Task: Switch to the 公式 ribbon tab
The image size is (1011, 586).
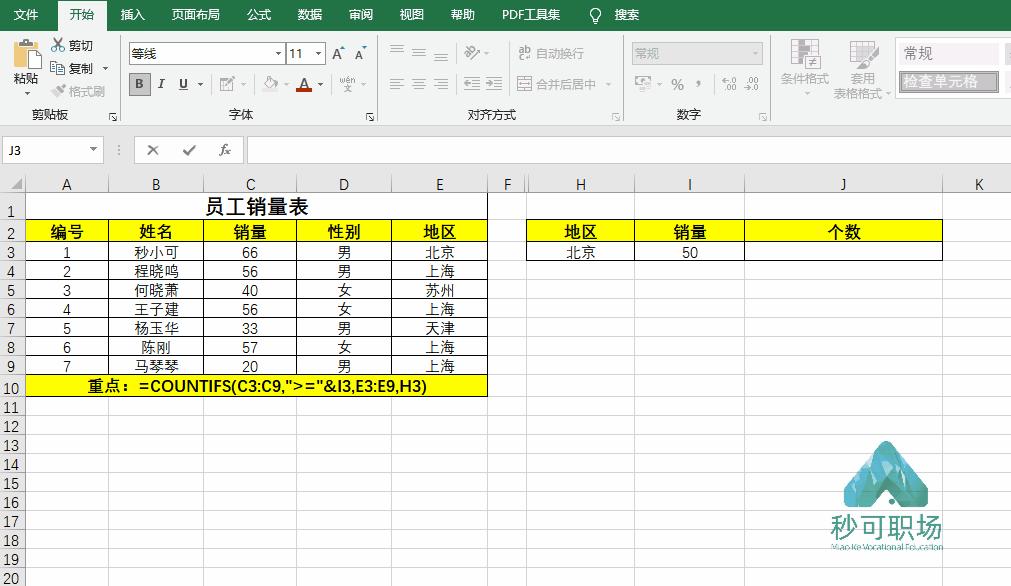Action: pyautogui.click(x=258, y=14)
